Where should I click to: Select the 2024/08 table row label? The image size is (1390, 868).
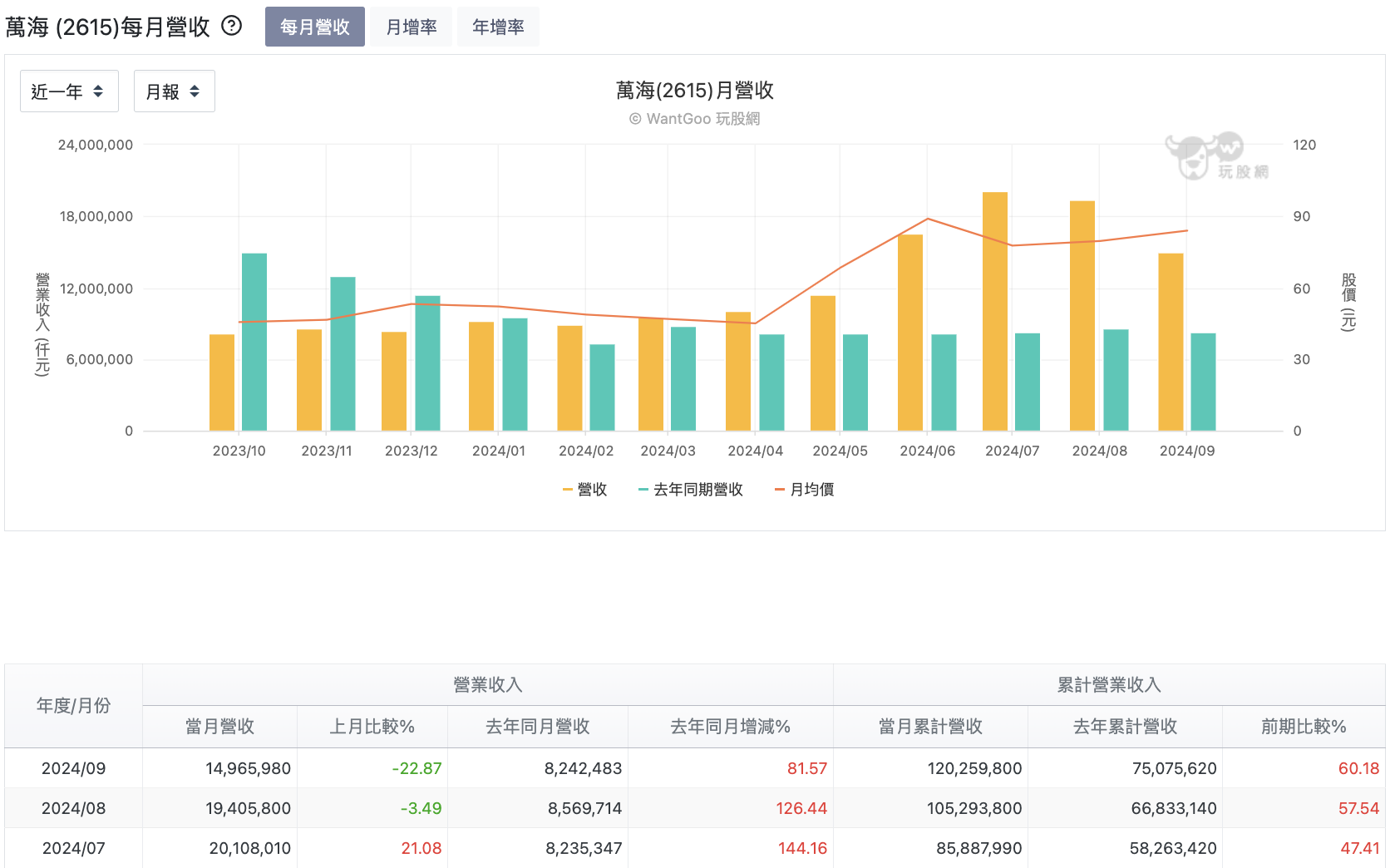click(74, 808)
